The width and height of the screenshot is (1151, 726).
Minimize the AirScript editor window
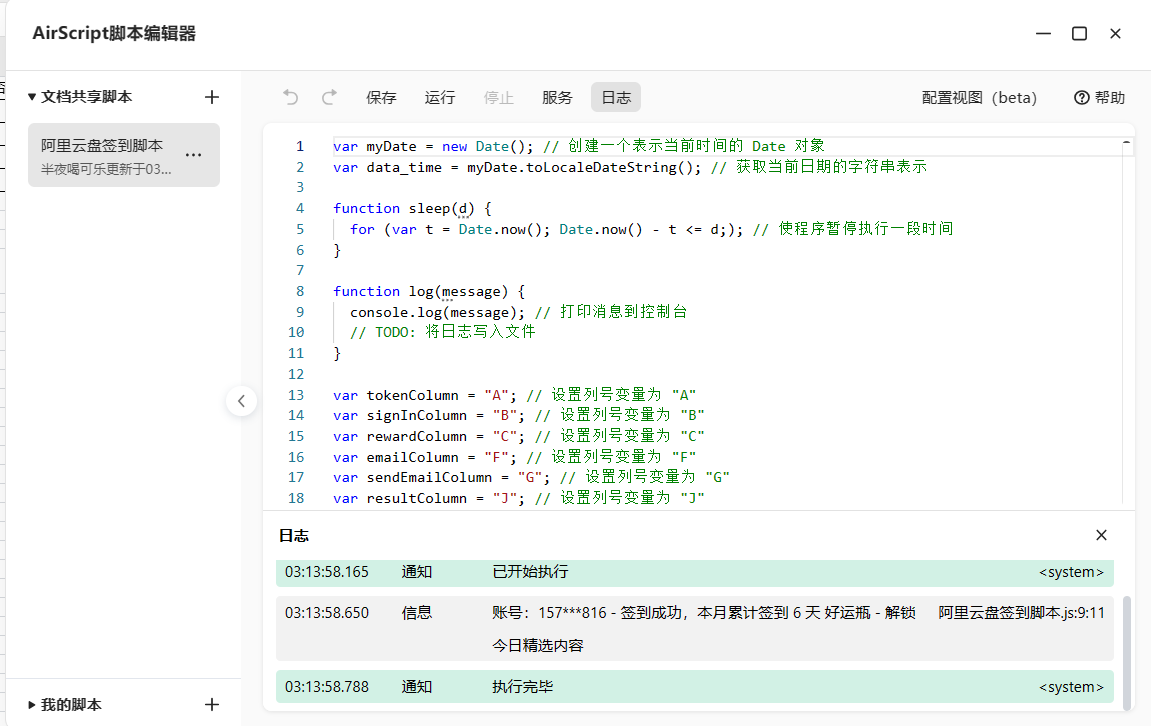click(1043, 34)
